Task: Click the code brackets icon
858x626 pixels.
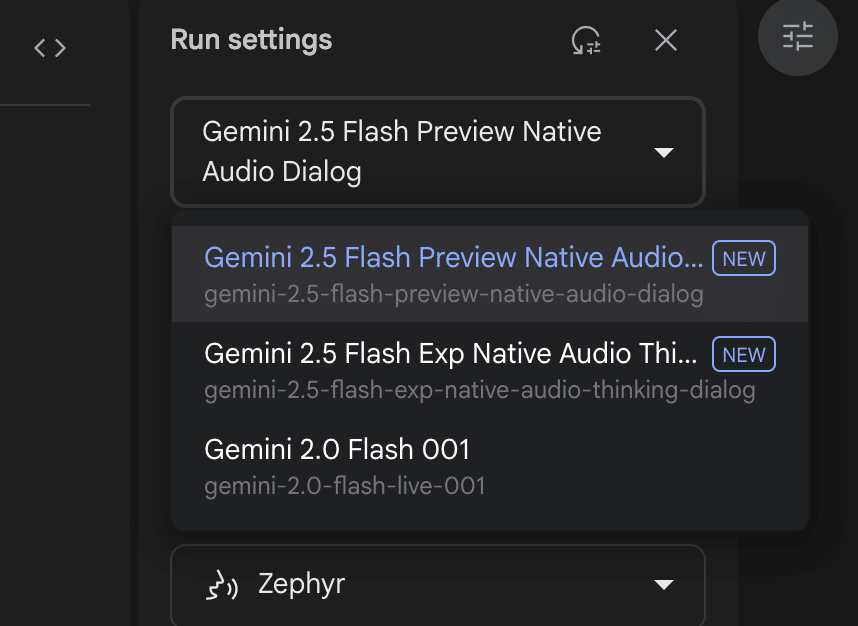Action: 50,48
